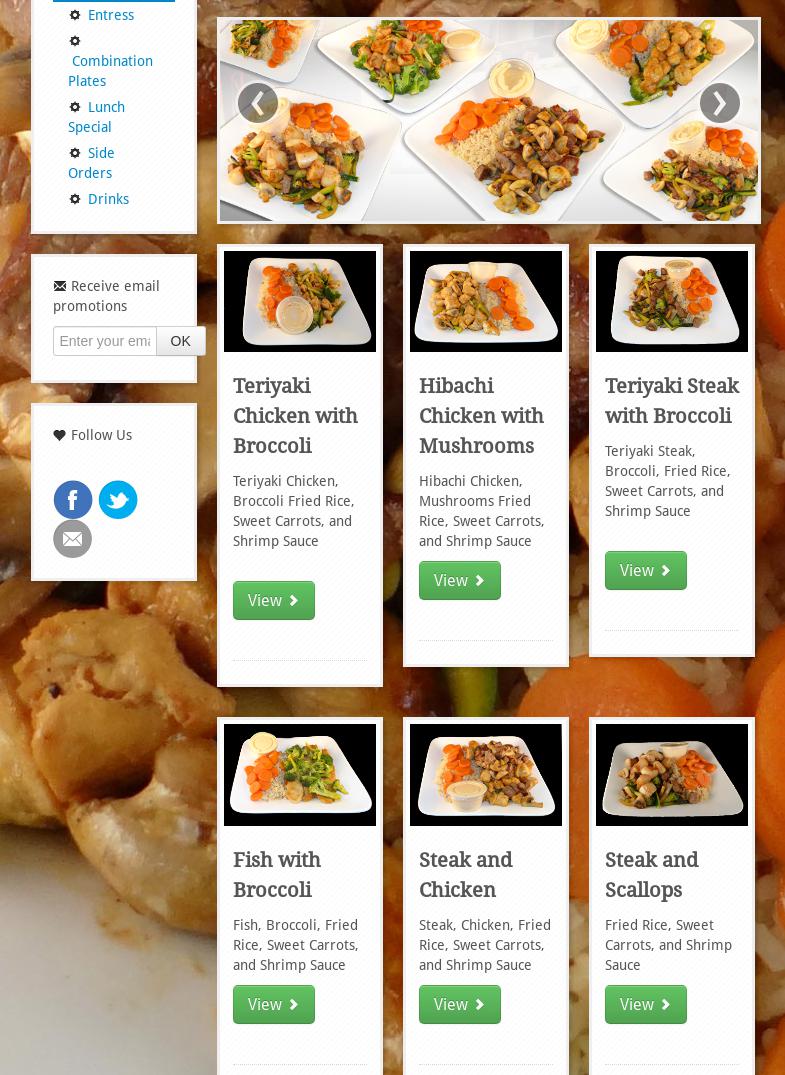
Task: View Hibachi Chicken with Mushrooms details
Action: click(459, 581)
